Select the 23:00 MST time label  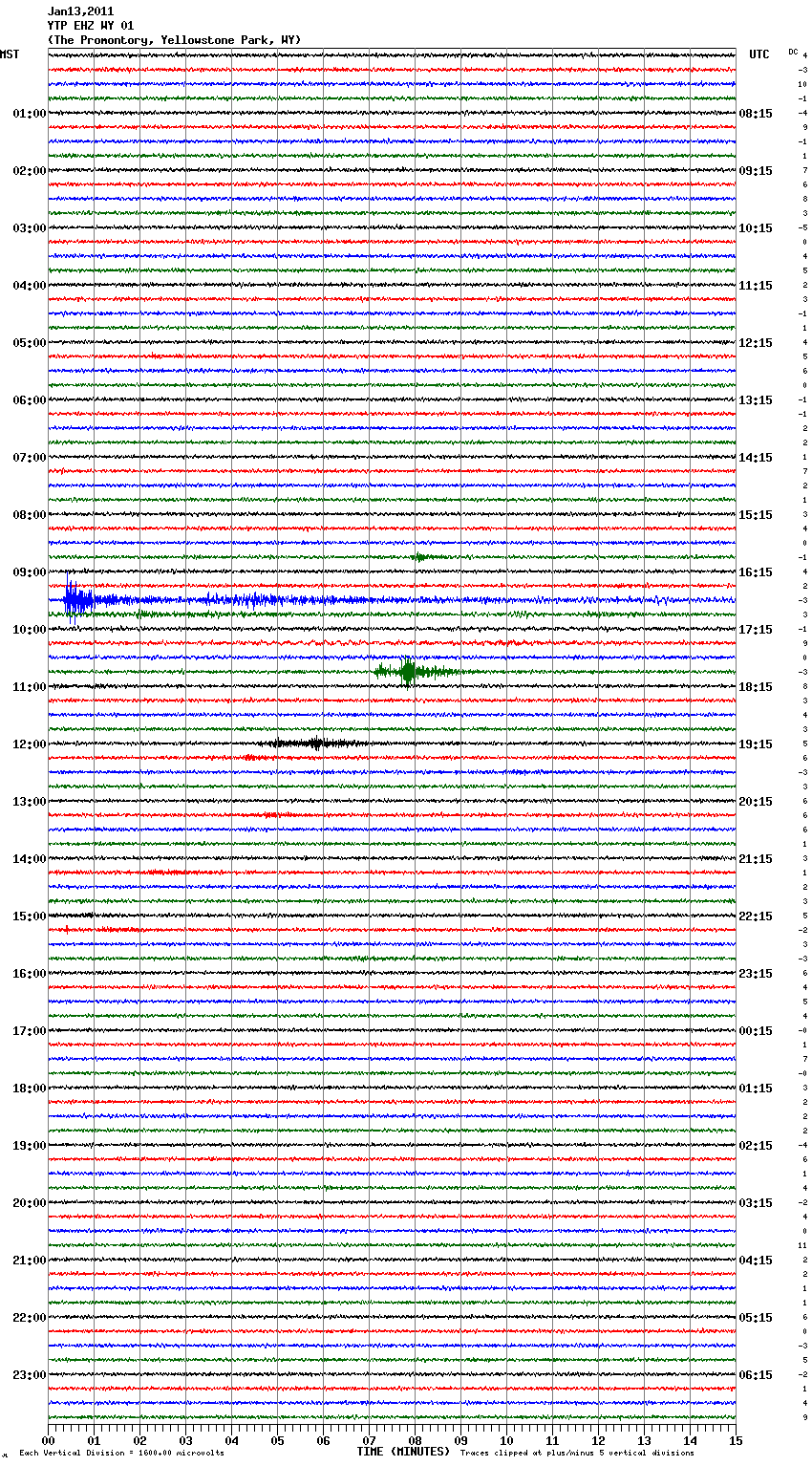coord(29,1375)
